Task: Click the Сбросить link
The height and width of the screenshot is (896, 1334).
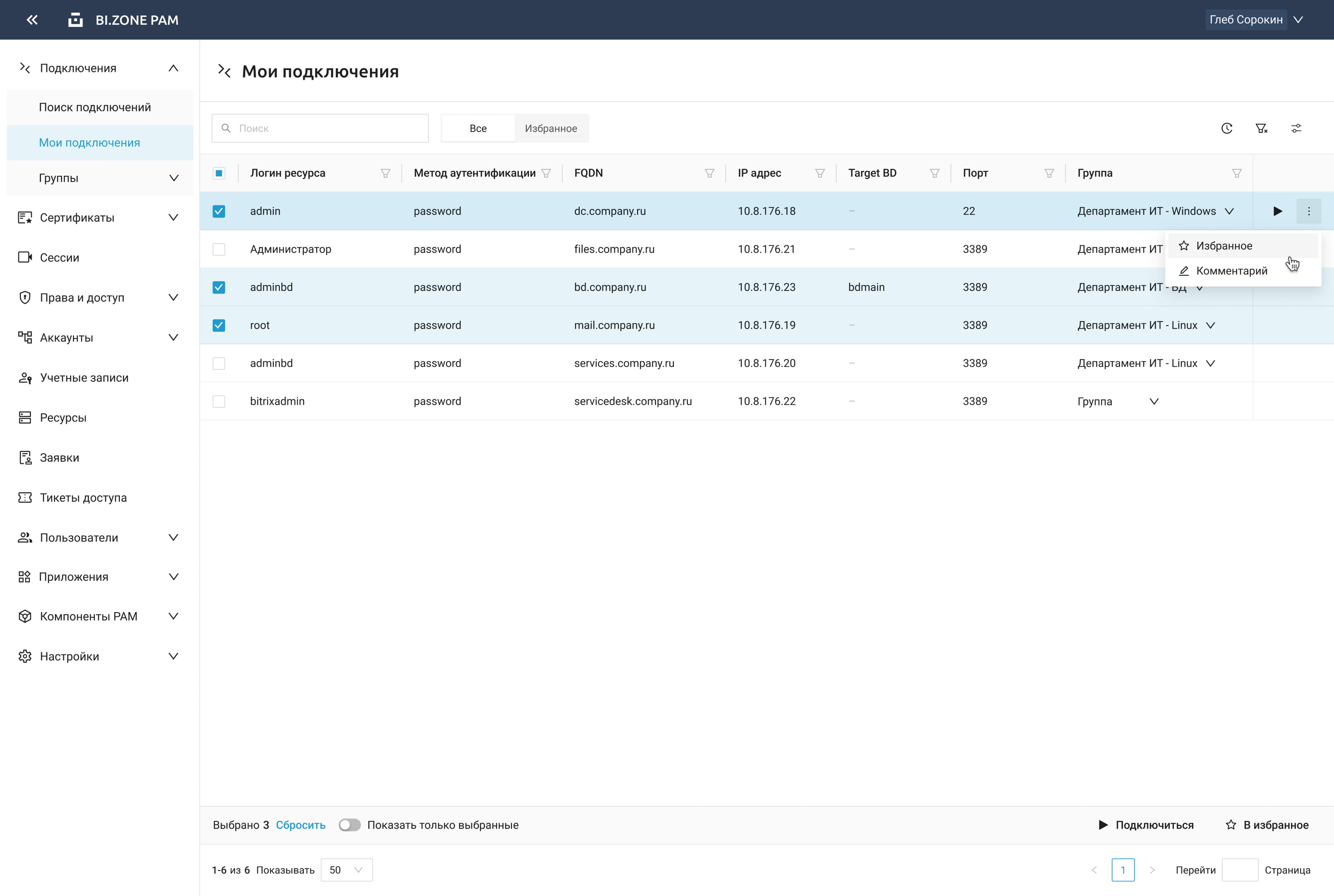Action: click(301, 825)
